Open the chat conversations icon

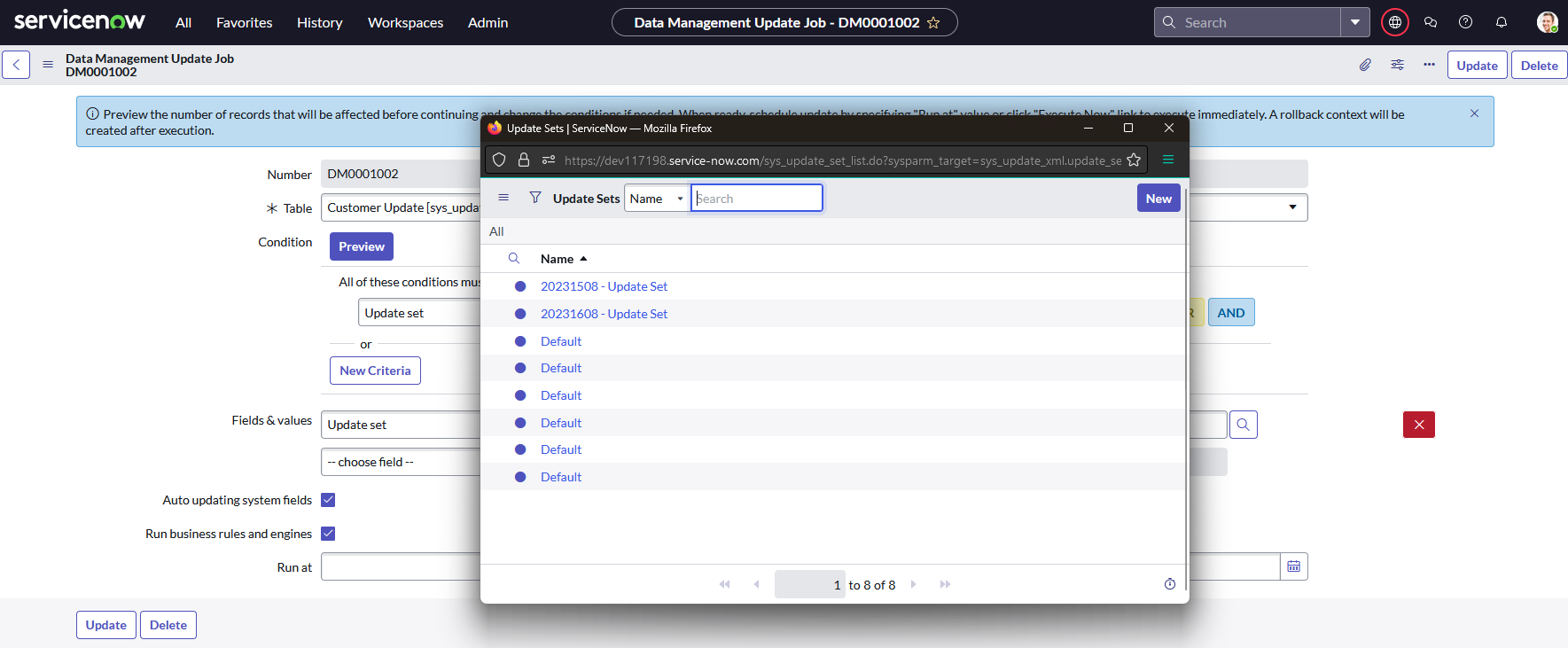(x=1431, y=22)
